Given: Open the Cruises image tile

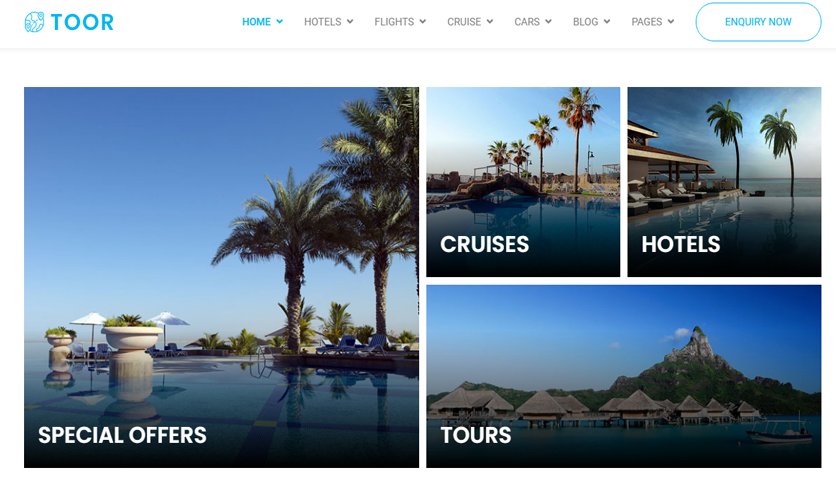Looking at the screenshot, I should [x=523, y=182].
